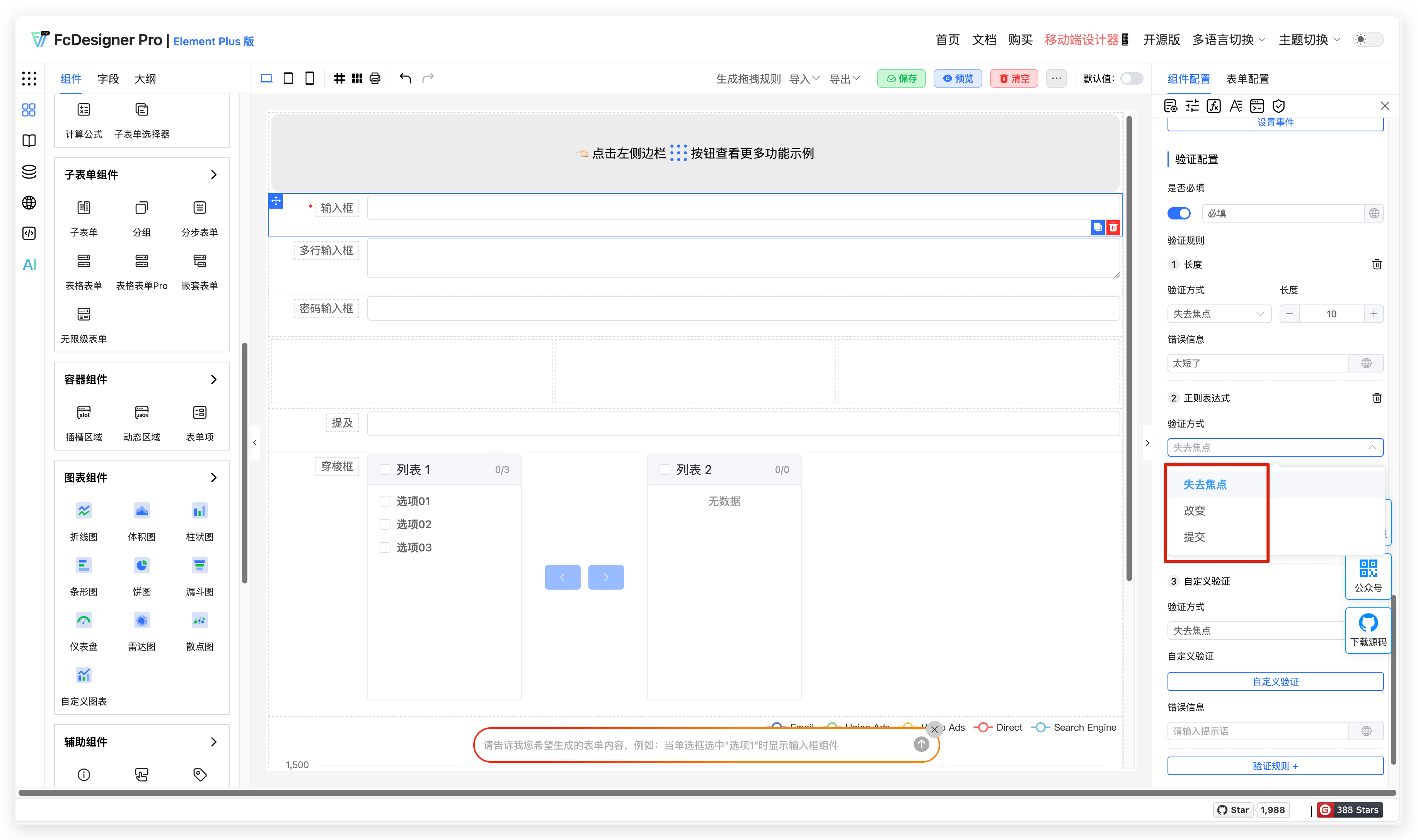Click the 保存 button
This screenshot has height=840, width=1418.
[901, 78]
